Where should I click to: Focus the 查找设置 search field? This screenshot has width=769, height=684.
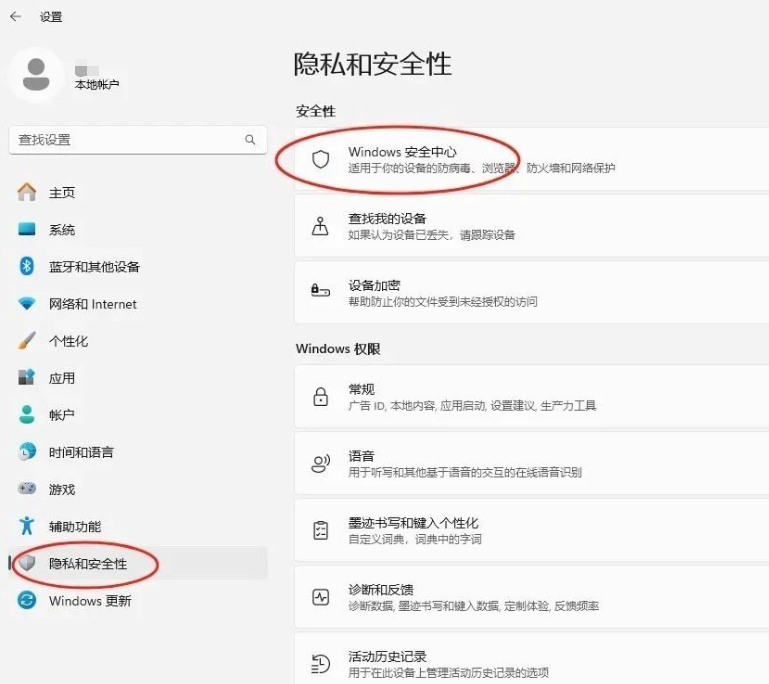138,140
